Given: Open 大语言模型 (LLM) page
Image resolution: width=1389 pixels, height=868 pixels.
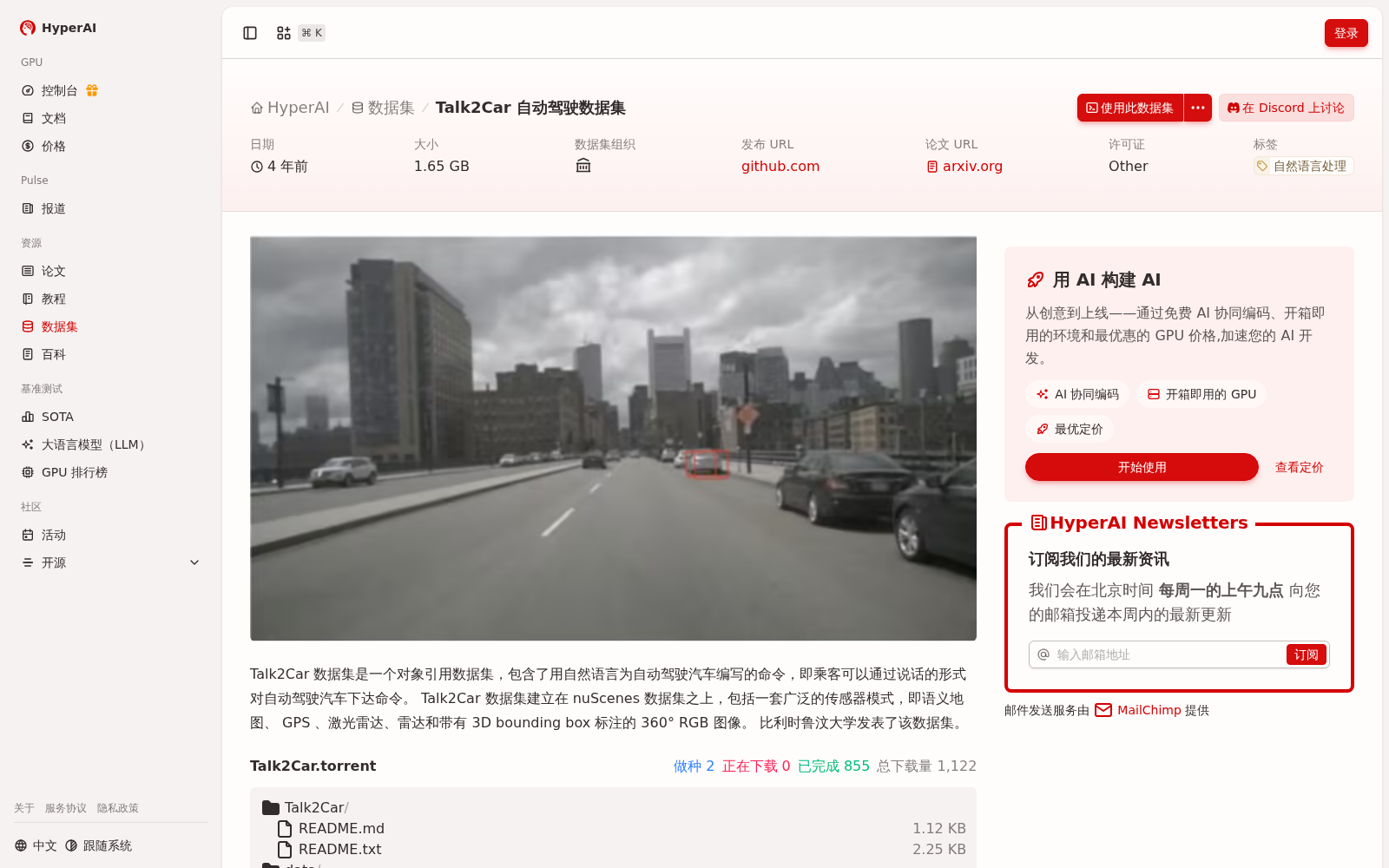Looking at the screenshot, I should [x=111, y=444].
